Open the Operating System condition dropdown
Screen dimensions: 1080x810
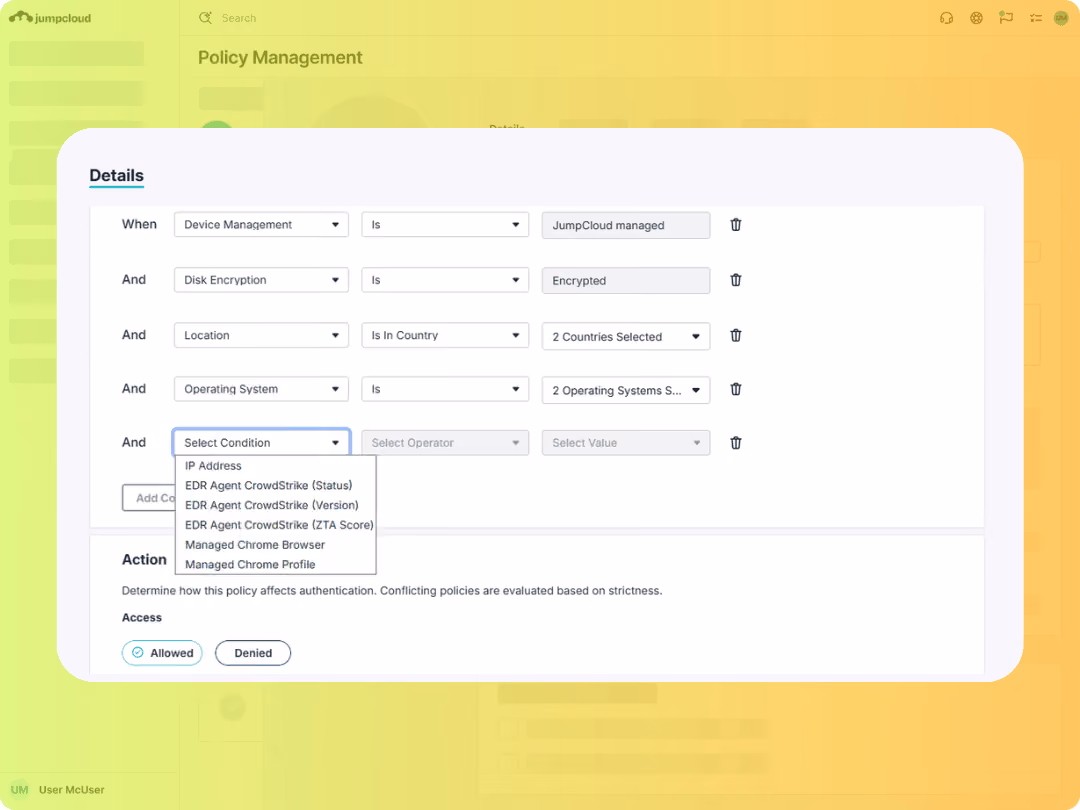coord(261,389)
